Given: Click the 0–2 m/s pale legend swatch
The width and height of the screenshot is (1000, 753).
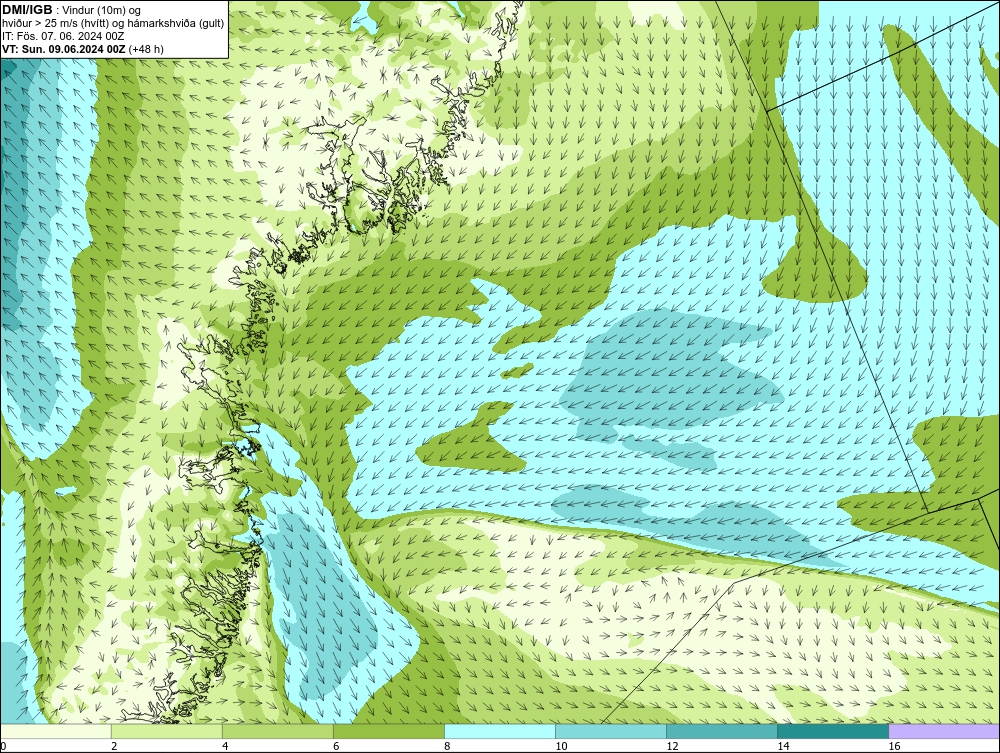Looking at the screenshot, I should (x=55, y=731).
